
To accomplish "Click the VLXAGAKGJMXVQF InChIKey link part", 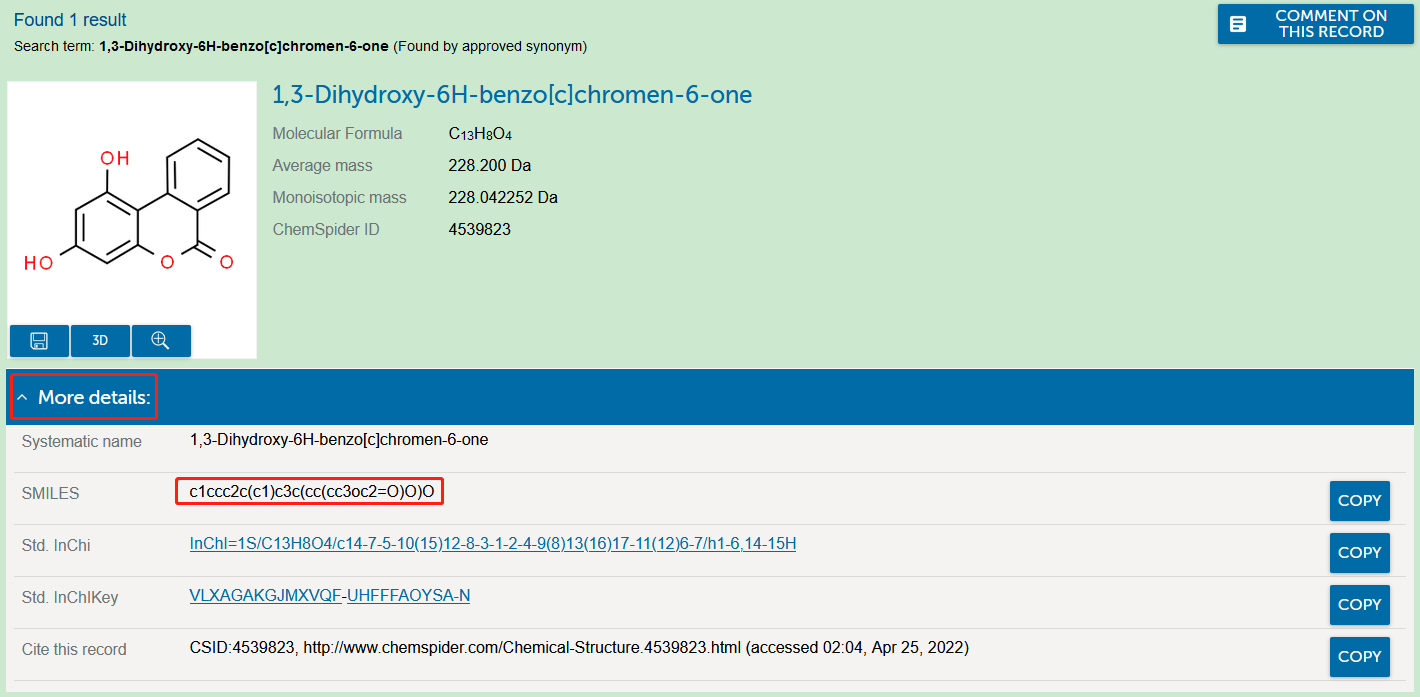I will (x=265, y=596).
